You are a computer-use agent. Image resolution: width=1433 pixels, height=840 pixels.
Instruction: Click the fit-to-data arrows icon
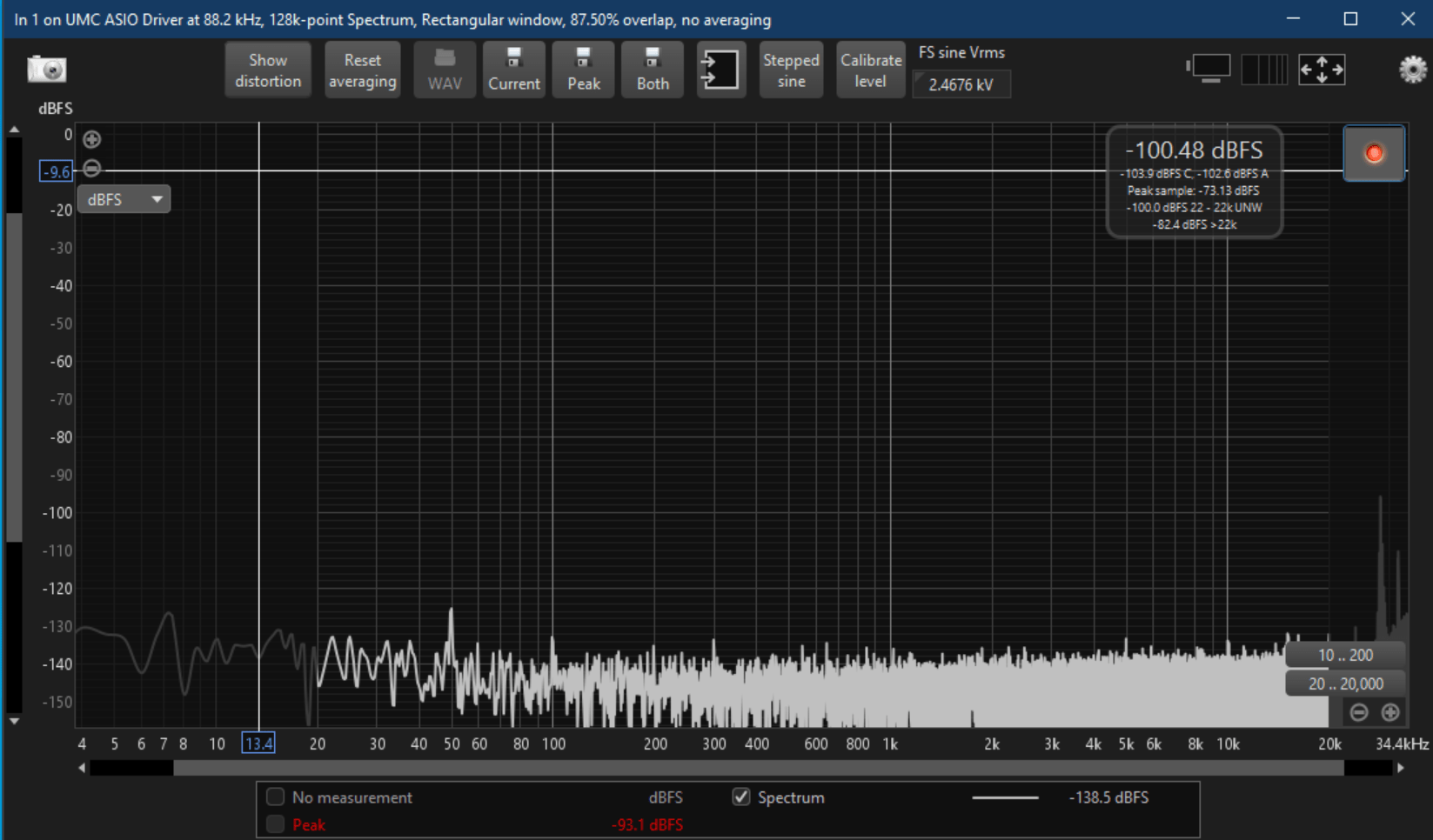1322,69
